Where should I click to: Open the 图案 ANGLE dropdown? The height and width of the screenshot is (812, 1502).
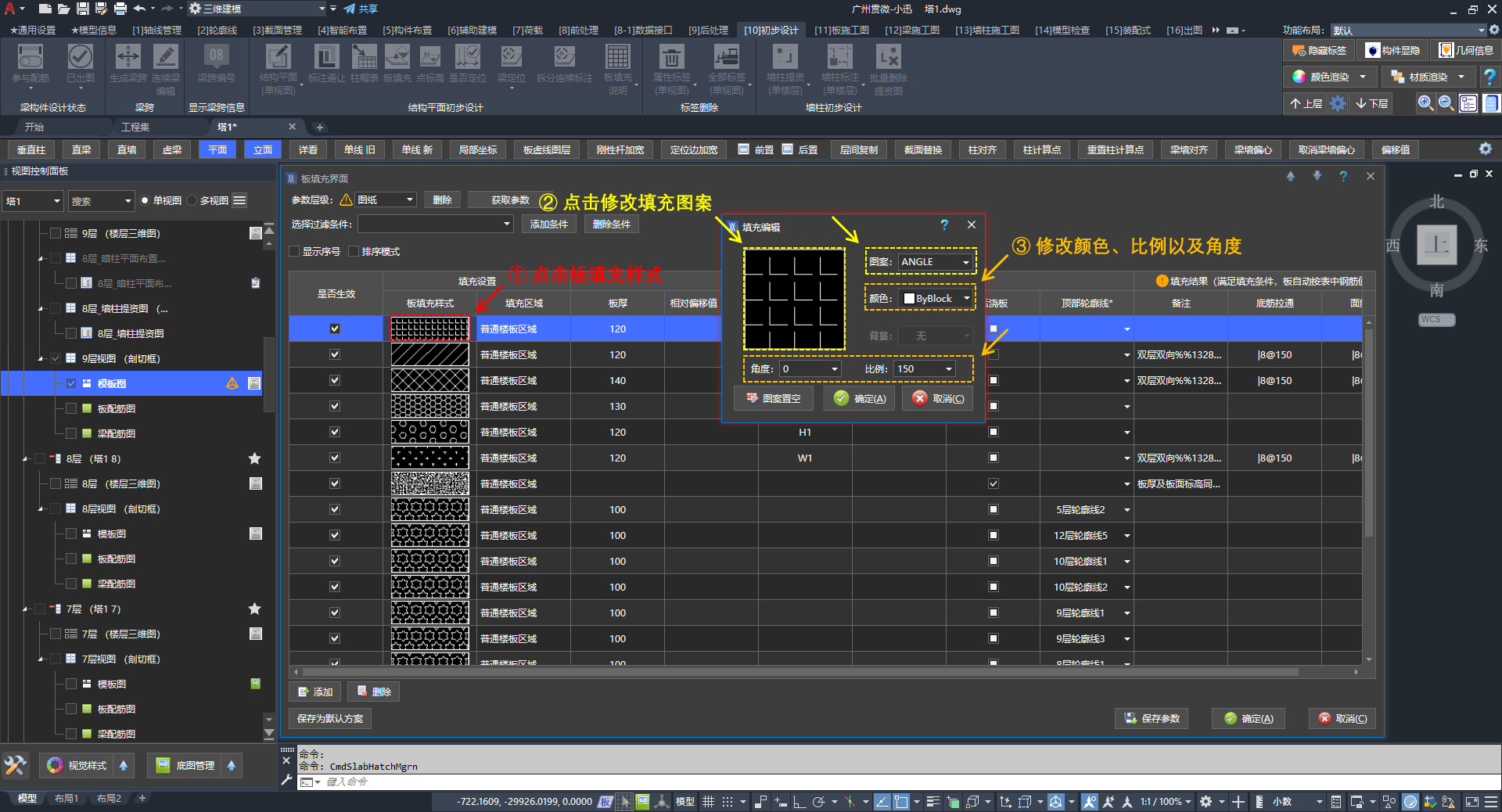coord(934,261)
